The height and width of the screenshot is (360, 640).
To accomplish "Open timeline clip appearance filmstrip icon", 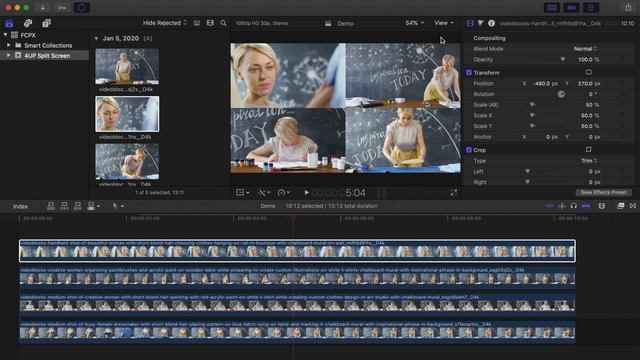I will (602, 206).
